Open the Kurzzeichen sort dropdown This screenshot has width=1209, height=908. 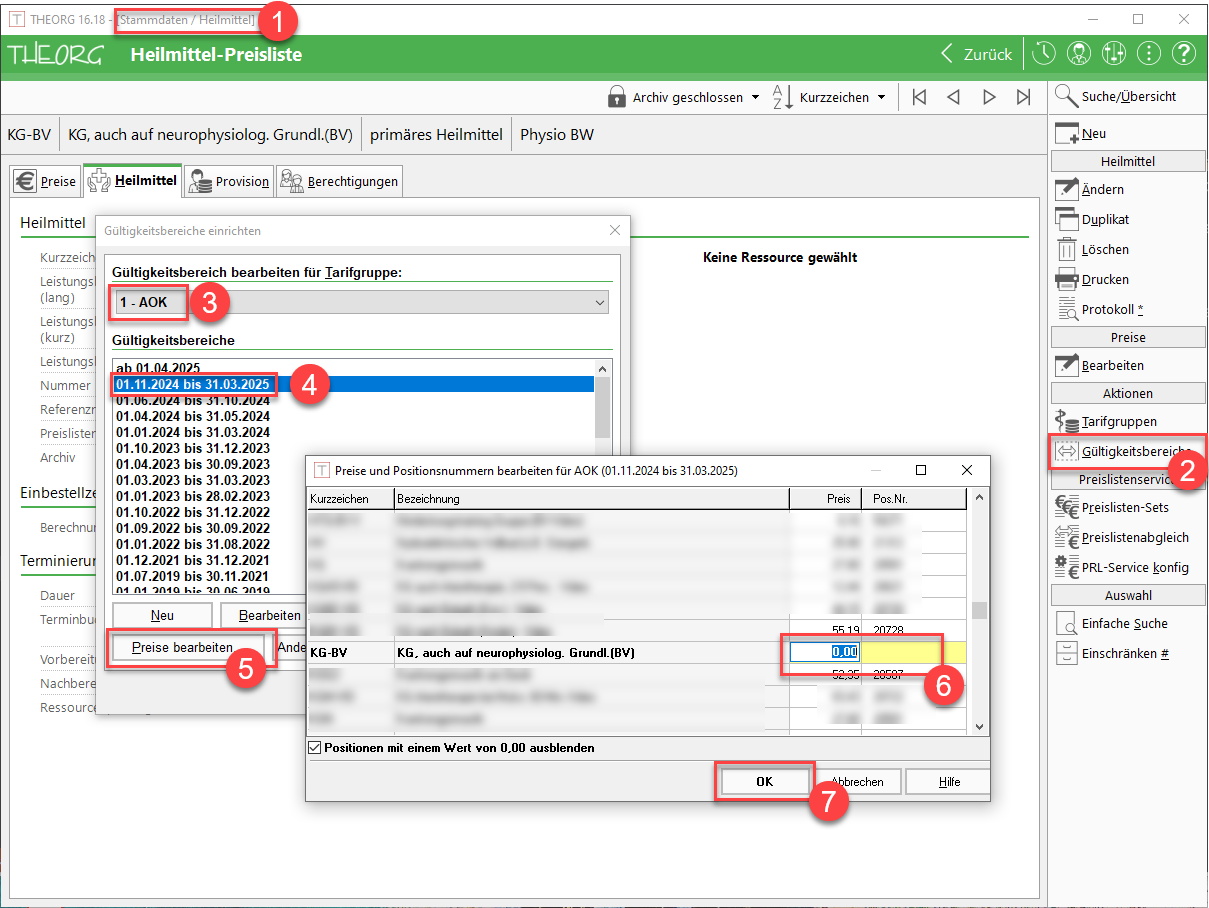pos(830,97)
